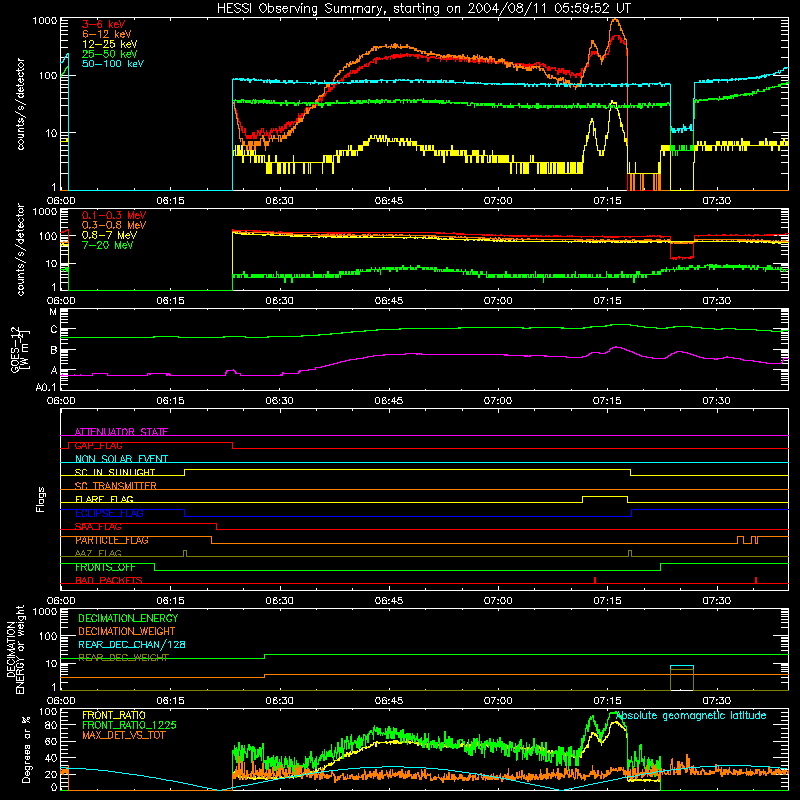
Task: Click the 0.8-7 MeV legend label
Action: [x=109, y=235]
